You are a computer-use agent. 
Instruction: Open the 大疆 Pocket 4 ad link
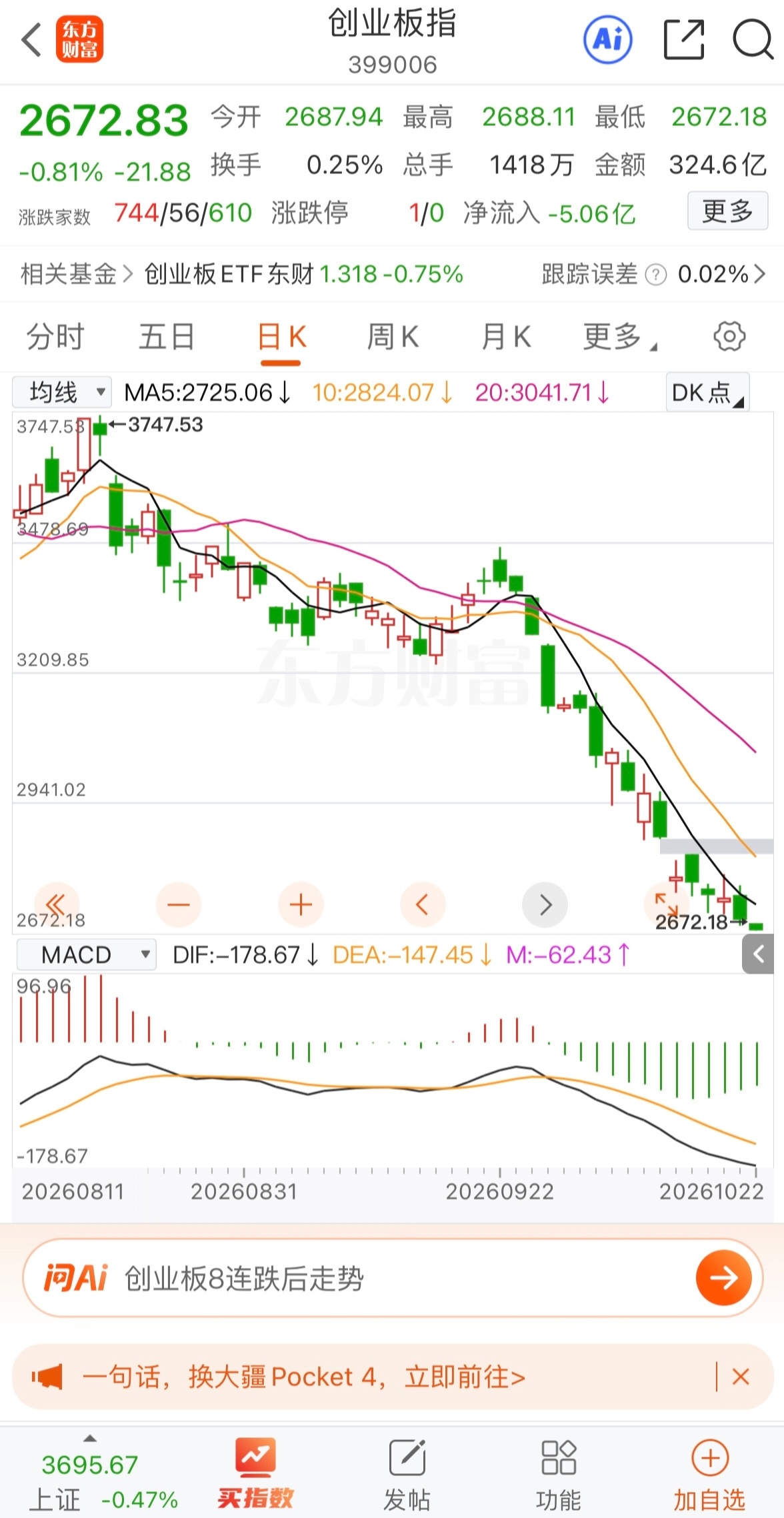coord(303,1377)
